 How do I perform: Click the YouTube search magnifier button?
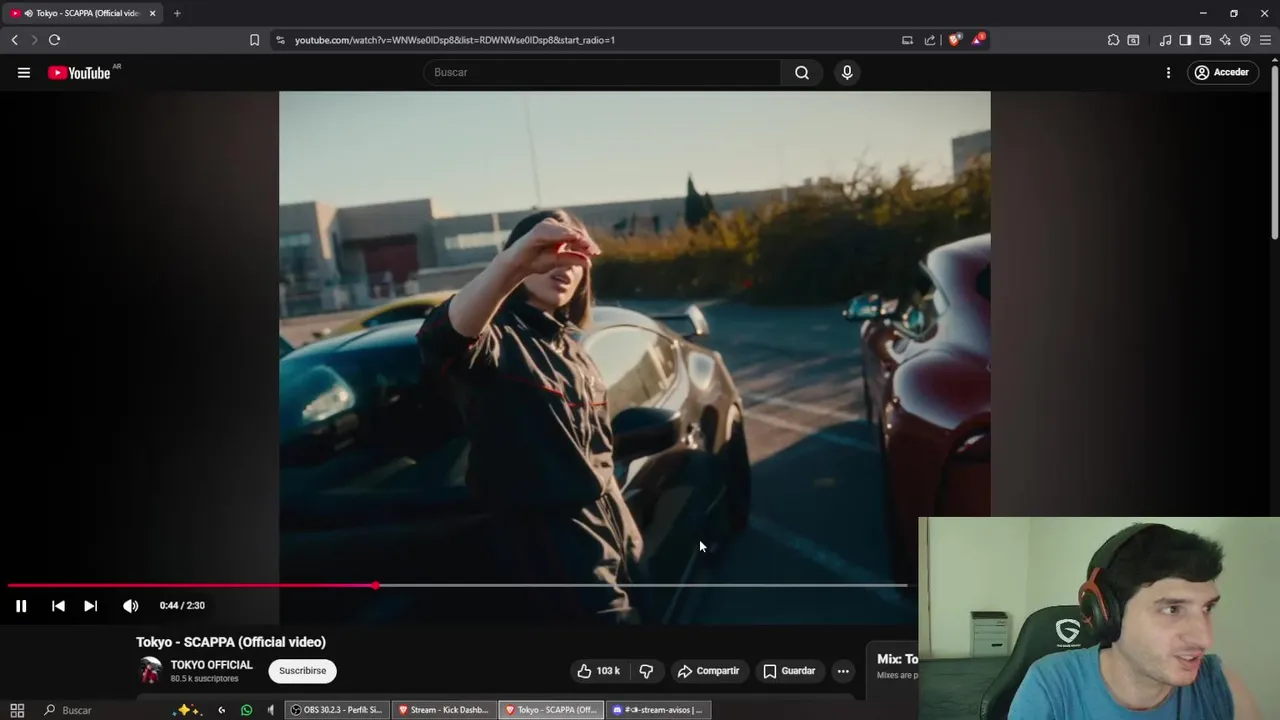[802, 72]
